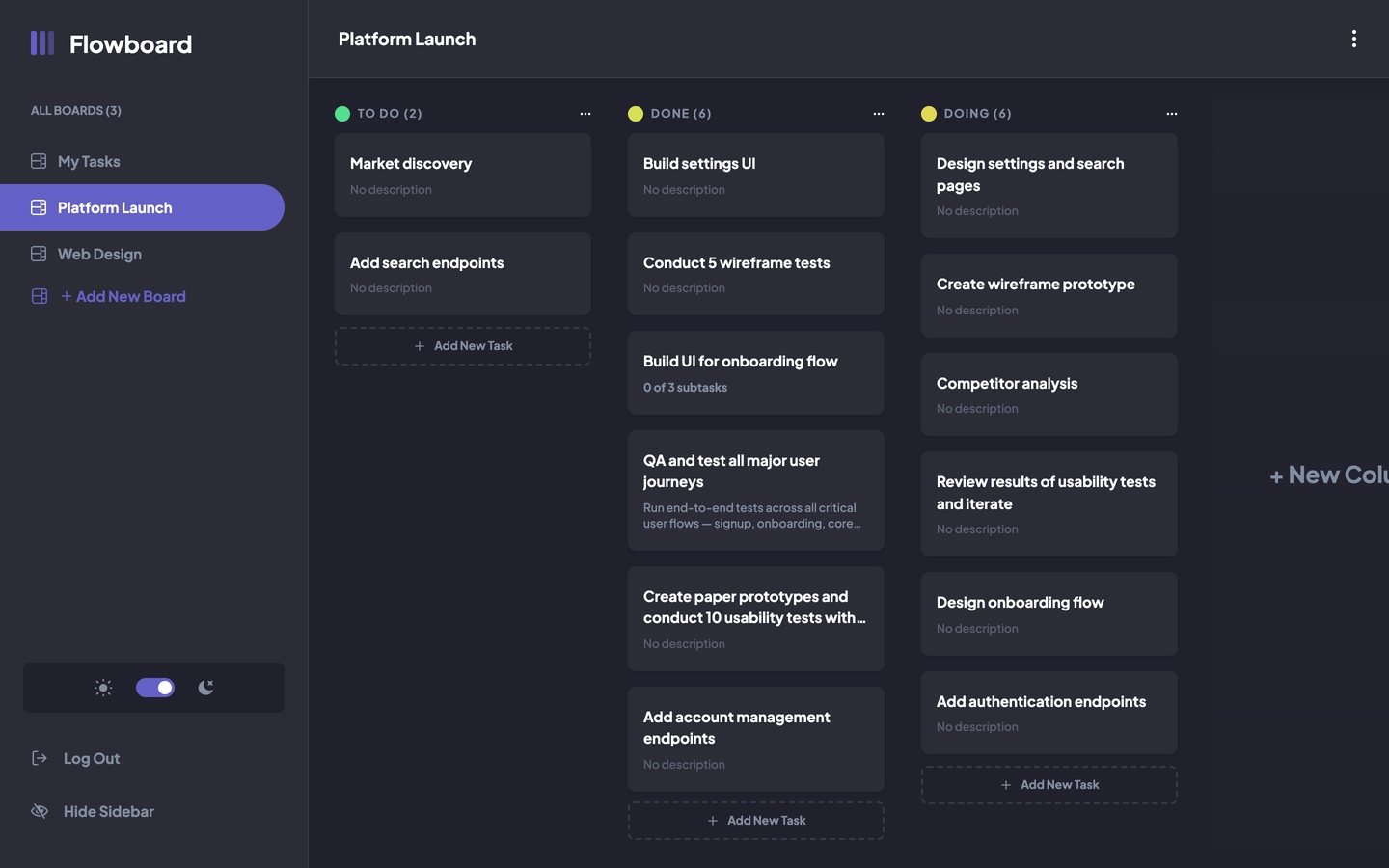Click the DOING (6) column heading

point(978,114)
